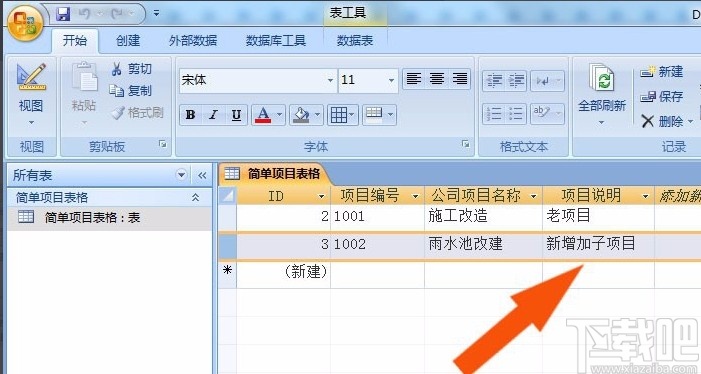Switch to 开始 ribbon tab
Screen dimensions: 701x374
[75, 41]
